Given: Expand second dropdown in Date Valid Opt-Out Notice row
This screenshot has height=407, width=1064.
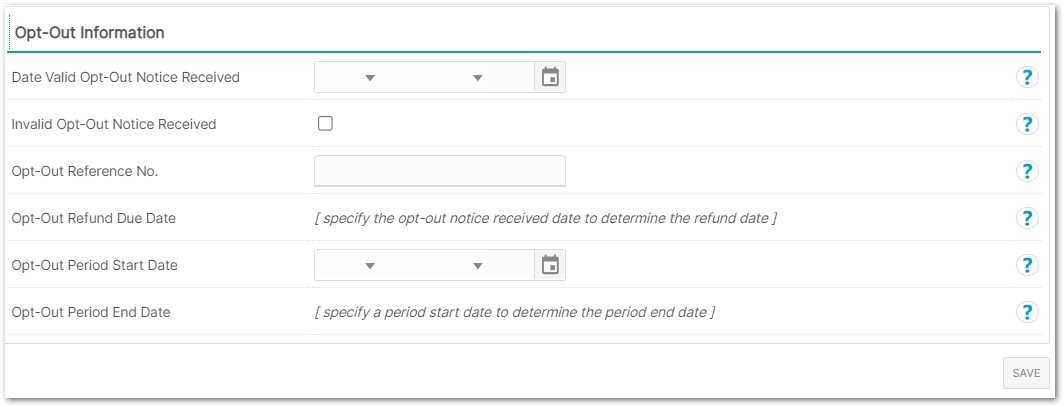Looking at the screenshot, I should click(x=478, y=78).
